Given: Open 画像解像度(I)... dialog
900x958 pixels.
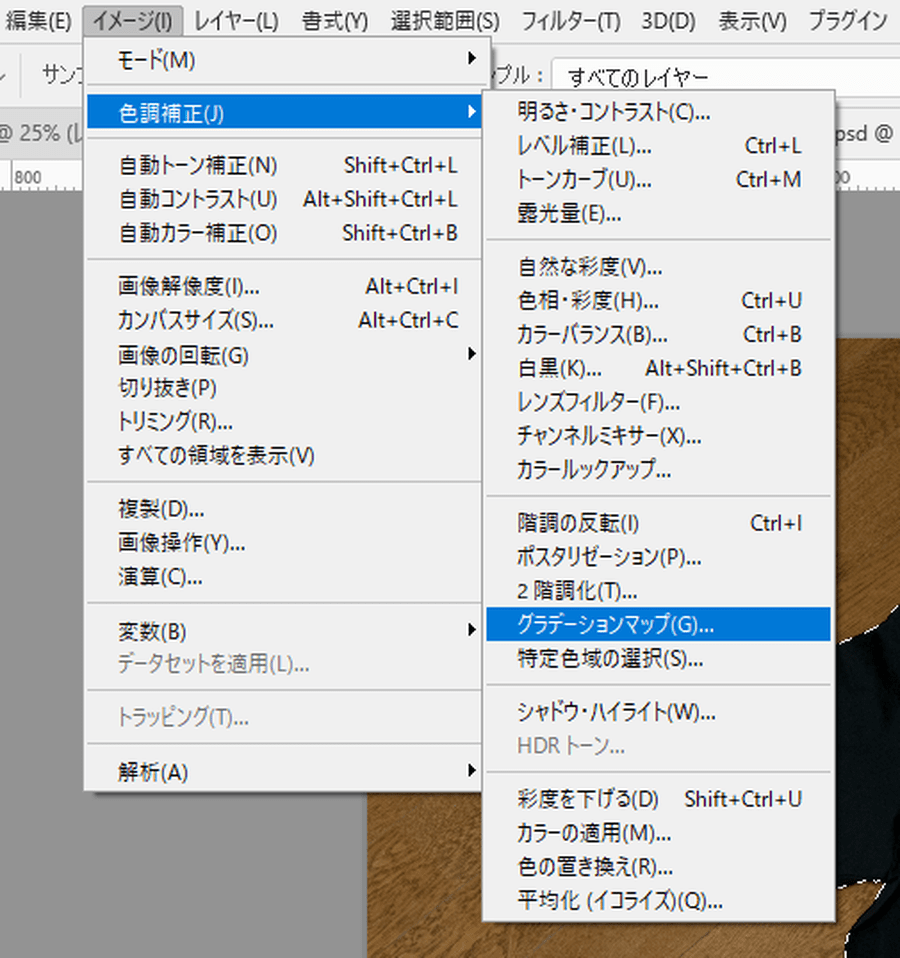Looking at the screenshot, I should 284,287.
